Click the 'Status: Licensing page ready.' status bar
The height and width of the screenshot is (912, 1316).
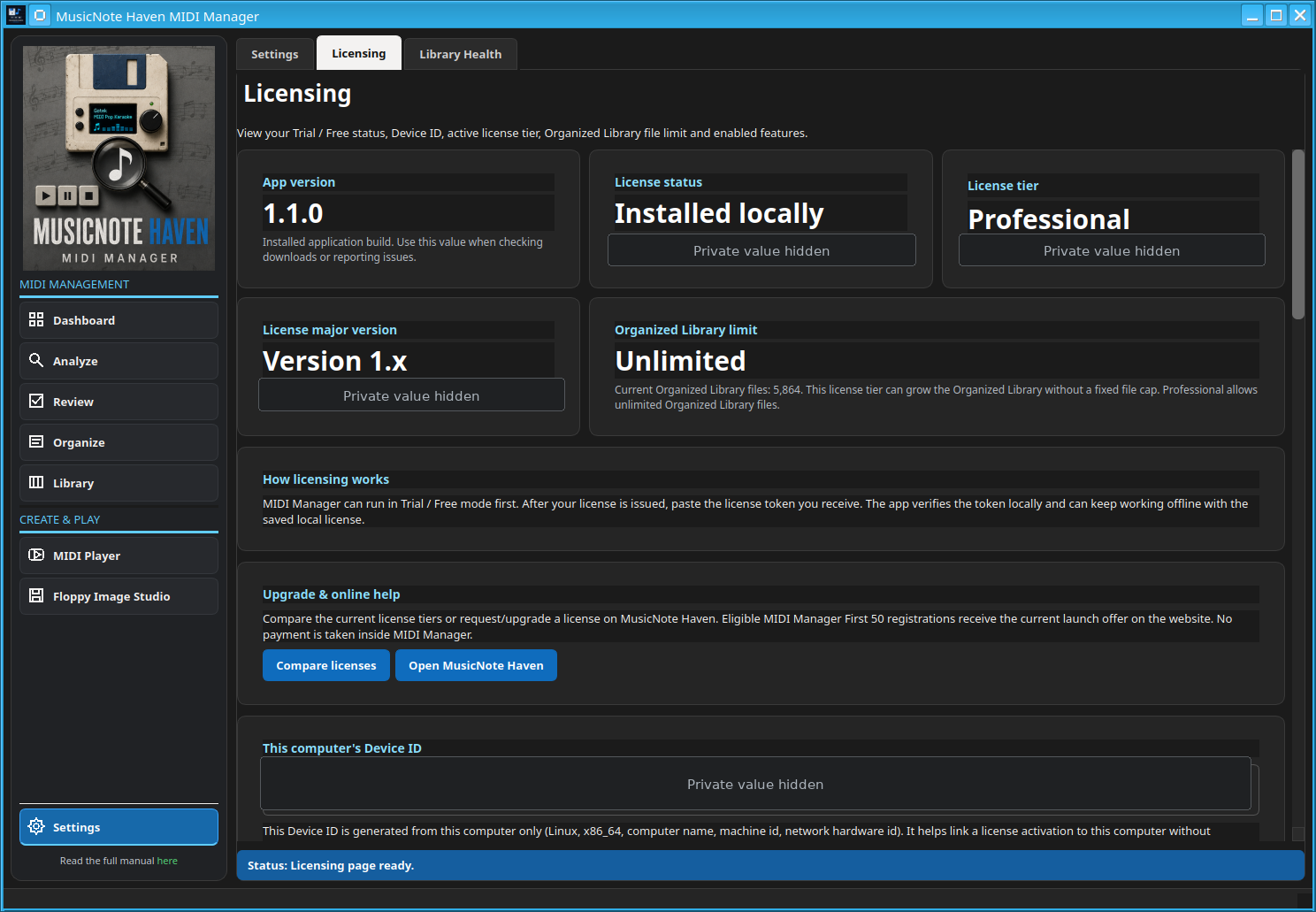click(x=770, y=865)
